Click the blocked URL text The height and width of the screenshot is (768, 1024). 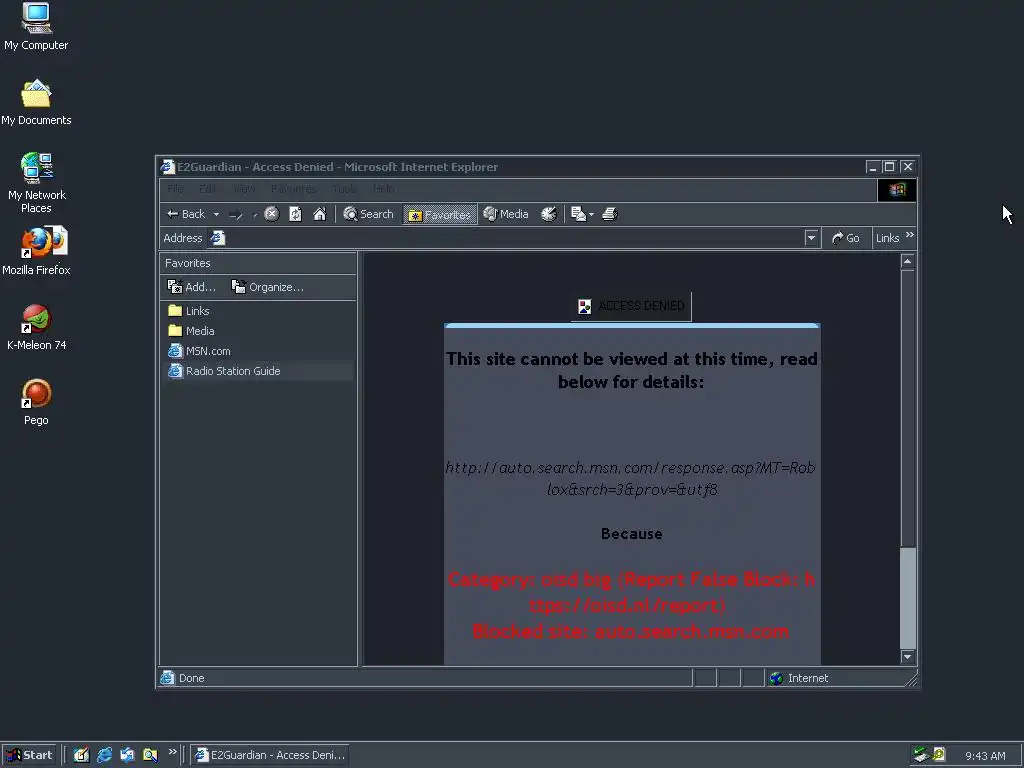tap(631, 479)
